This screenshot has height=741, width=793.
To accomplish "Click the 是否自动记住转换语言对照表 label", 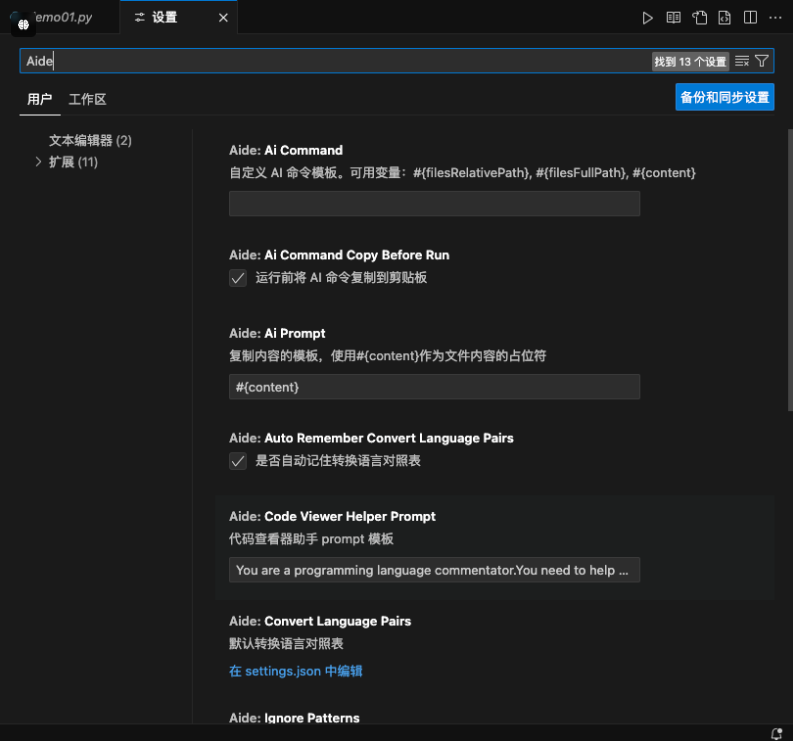I will (338, 461).
